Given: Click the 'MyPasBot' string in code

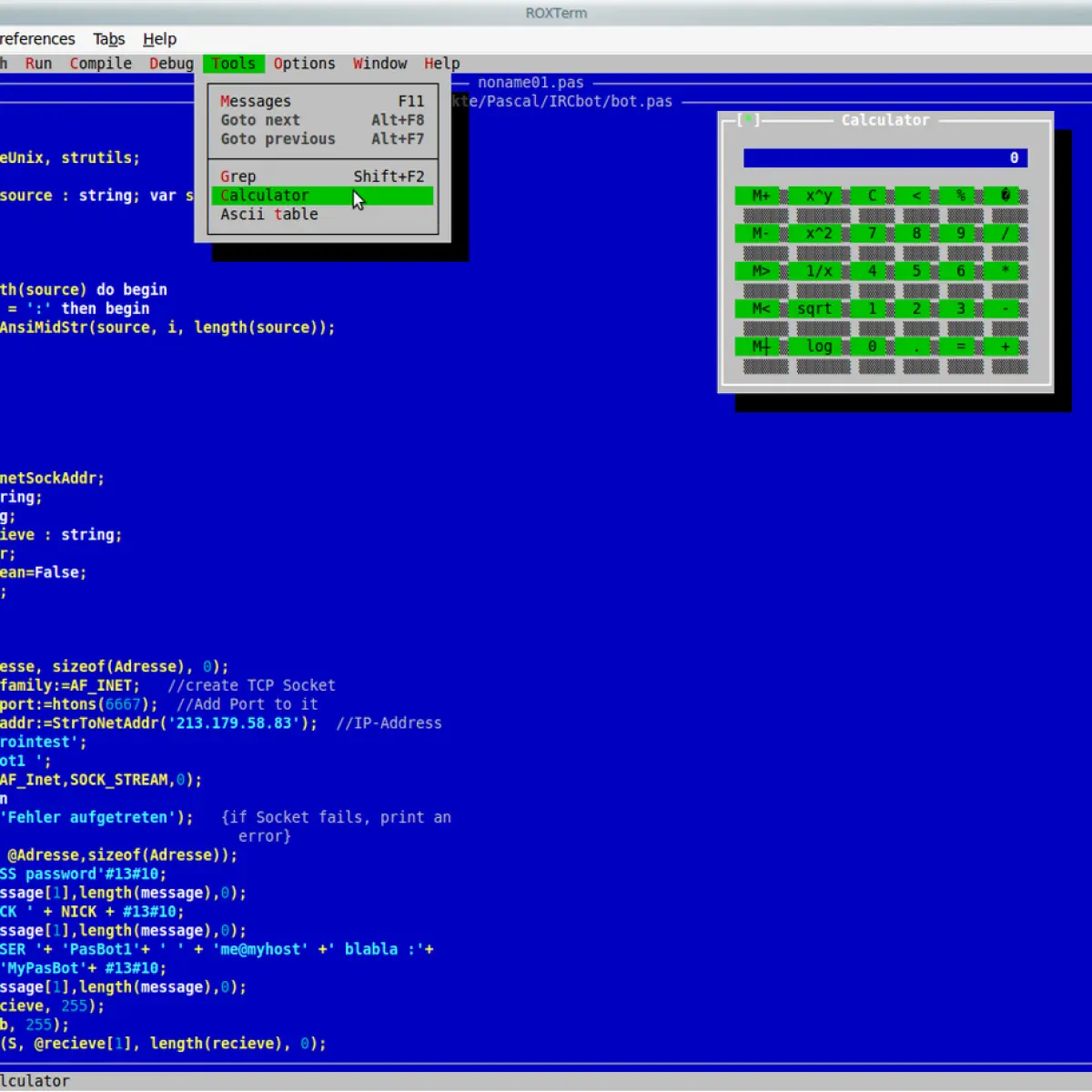Looking at the screenshot, I should pos(44,968).
